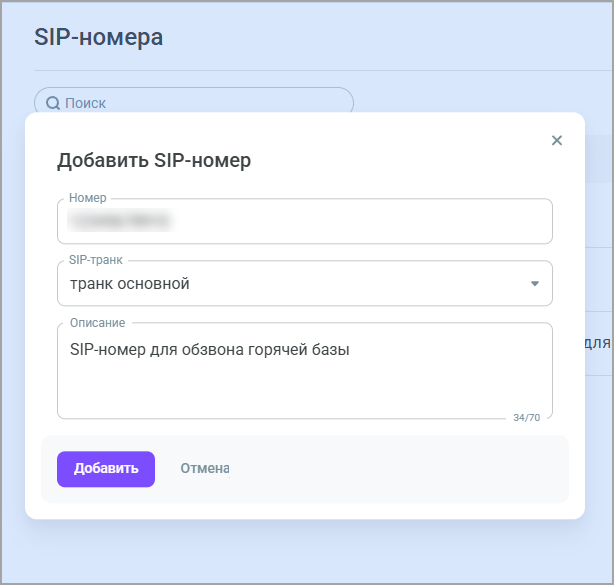The image size is (614, 585).
Task: Close the Добавить SIP-номер dialog
Action: 556,140
